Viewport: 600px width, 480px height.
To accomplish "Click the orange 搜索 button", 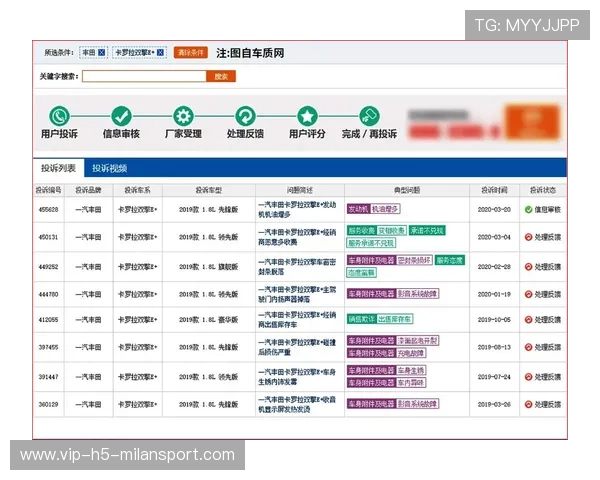I will tap(221, 76).
